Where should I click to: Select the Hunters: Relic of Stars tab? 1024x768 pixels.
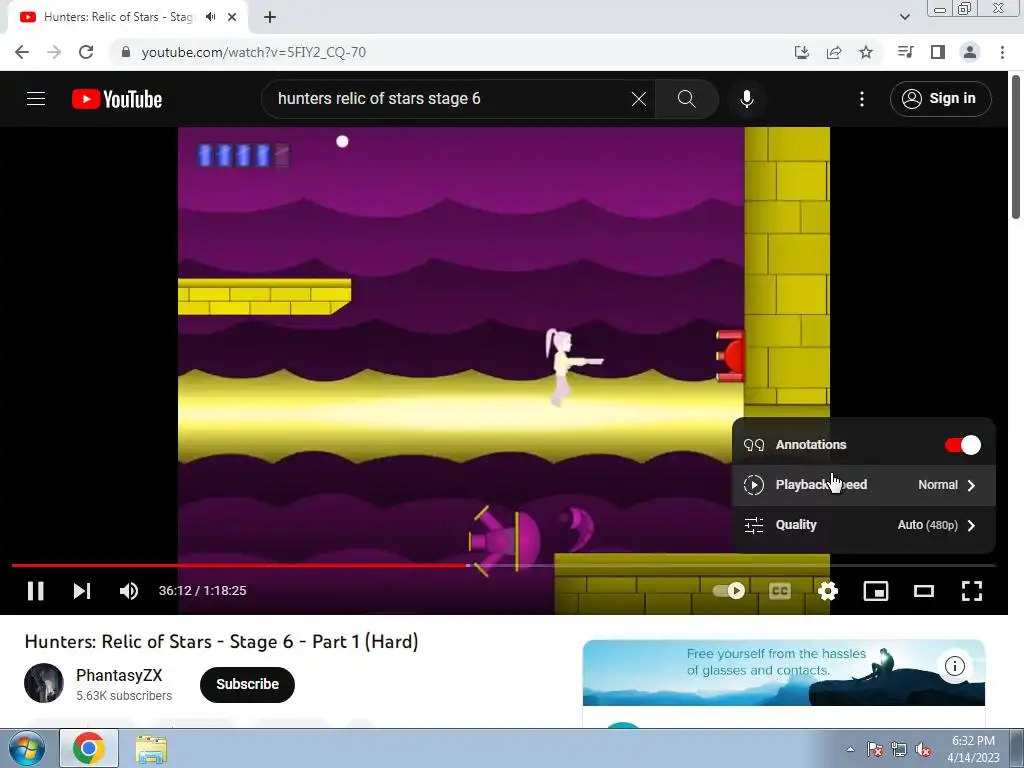point(127,18)
